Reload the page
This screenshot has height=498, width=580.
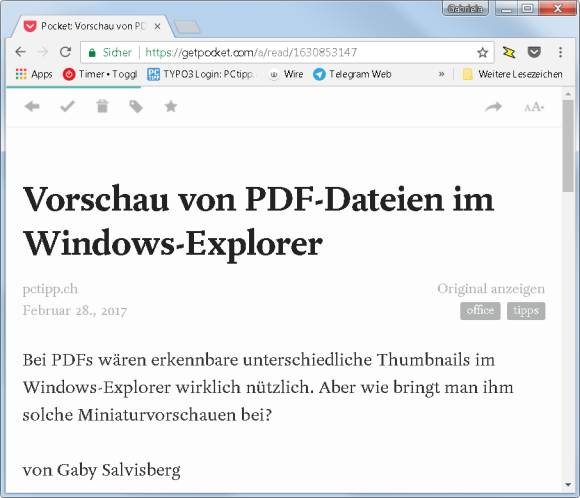coord(65,52)
